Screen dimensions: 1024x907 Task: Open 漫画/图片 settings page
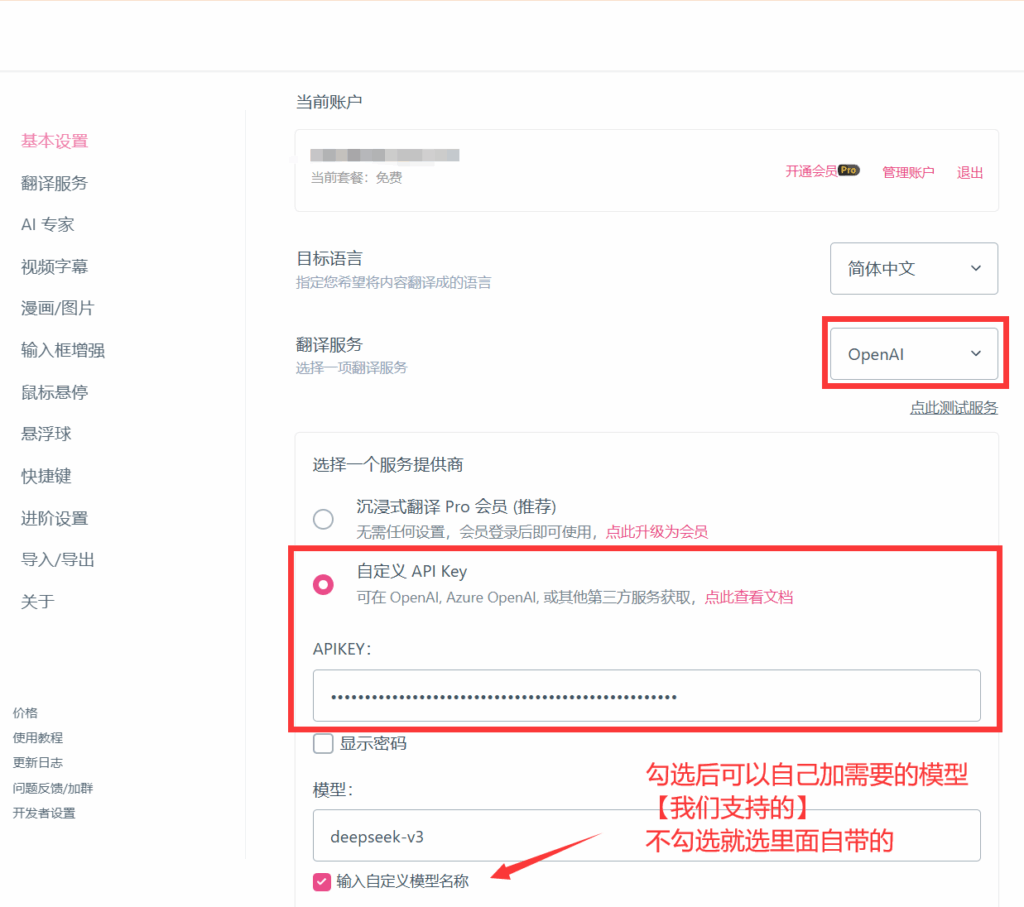pyautogui.click(x=58, y=308)
